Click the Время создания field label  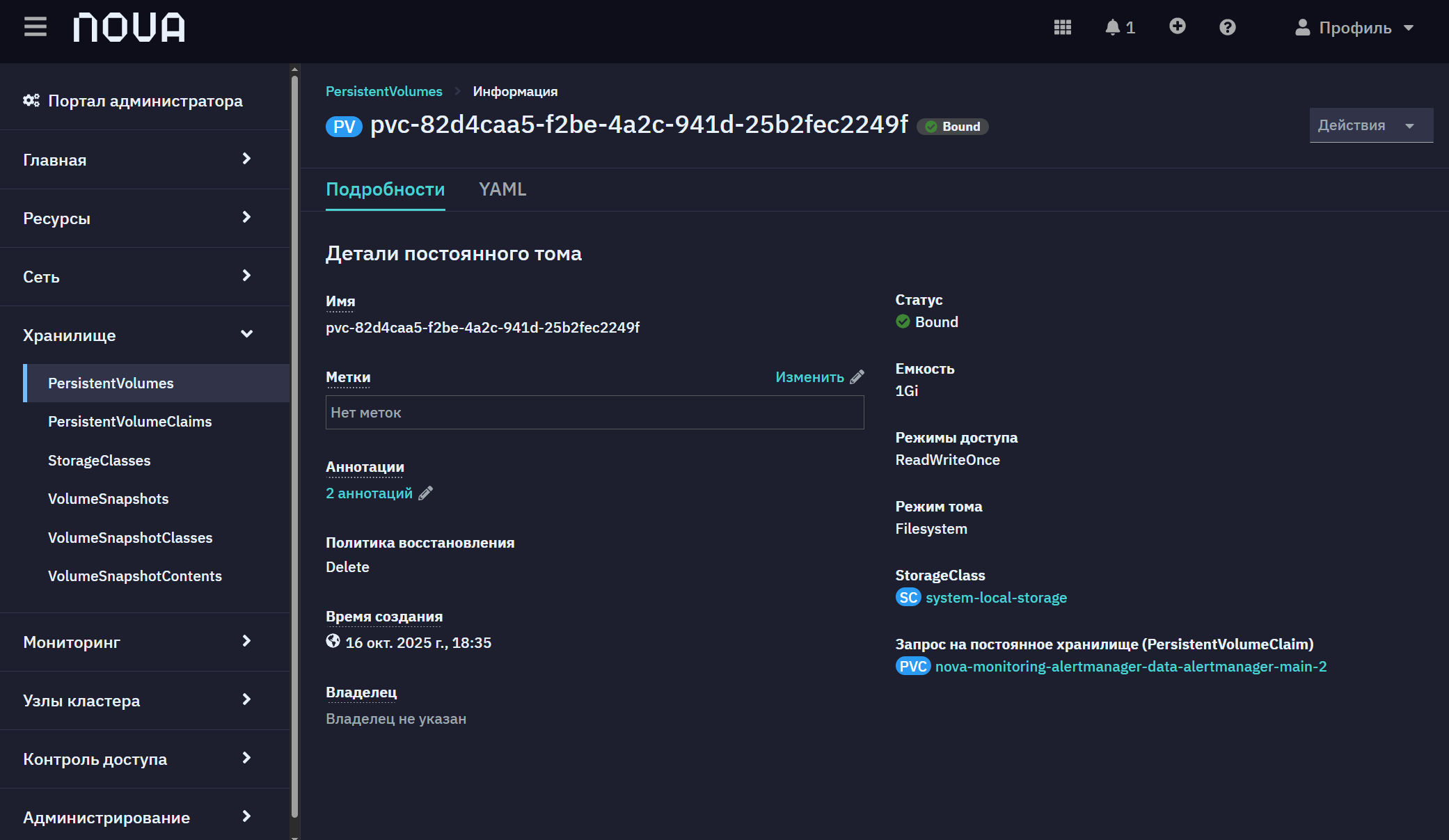[384, 616]
